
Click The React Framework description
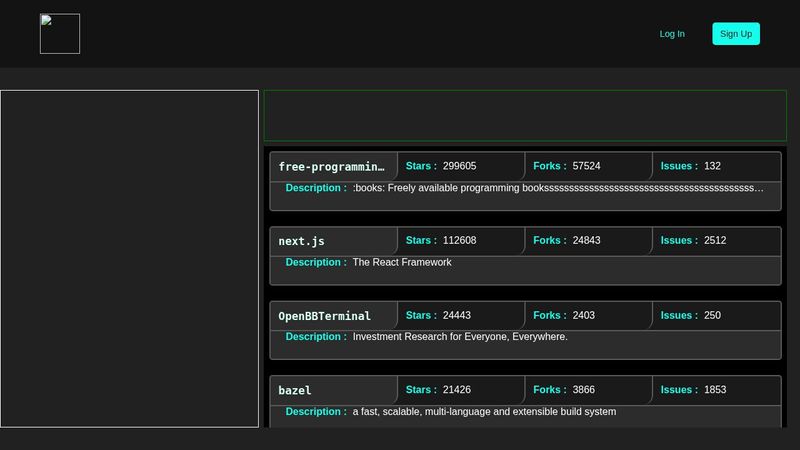pos(402,262)
